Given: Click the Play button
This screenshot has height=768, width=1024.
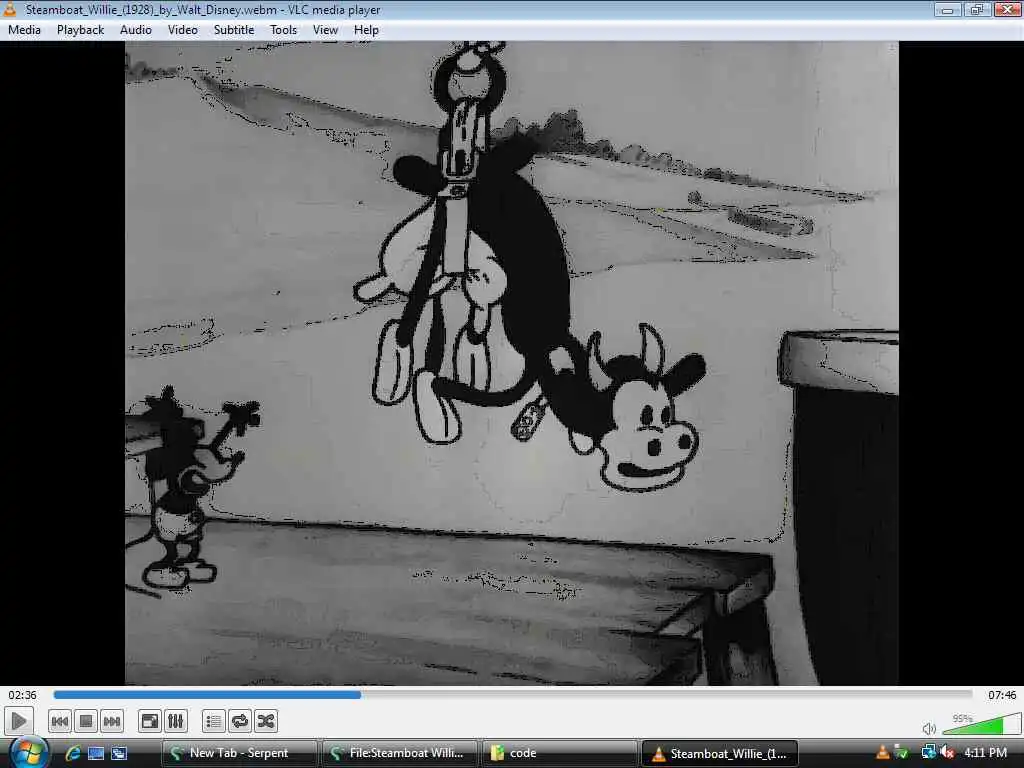Looking at the screenshot, I should coord(18,722).
